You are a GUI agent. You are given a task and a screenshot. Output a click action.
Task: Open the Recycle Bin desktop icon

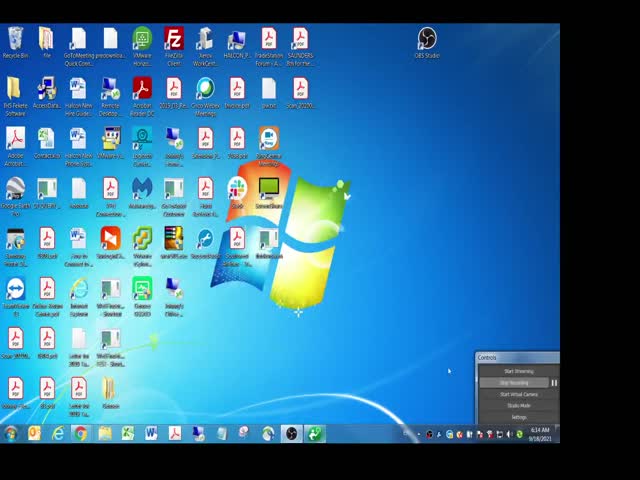point(15,40)
